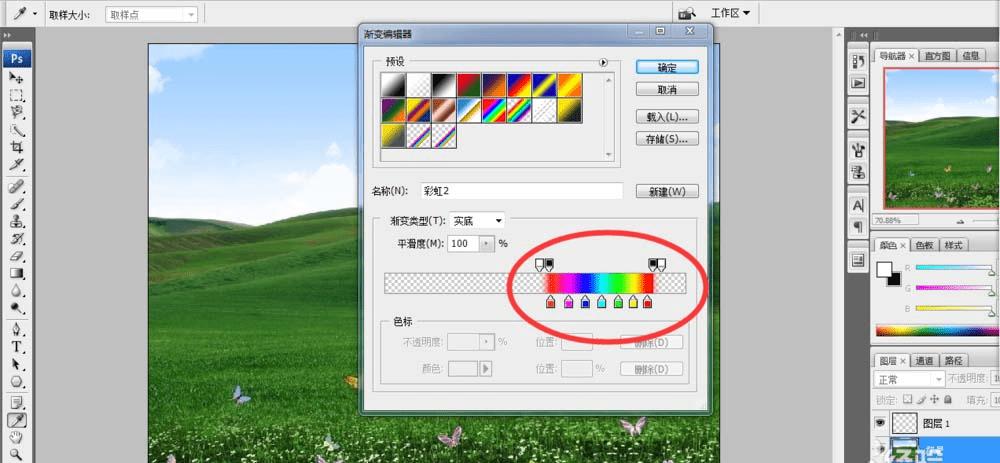Click the 确定 button
The height and width of the screenshot is (463, 1000).
(x=667, y=67)
